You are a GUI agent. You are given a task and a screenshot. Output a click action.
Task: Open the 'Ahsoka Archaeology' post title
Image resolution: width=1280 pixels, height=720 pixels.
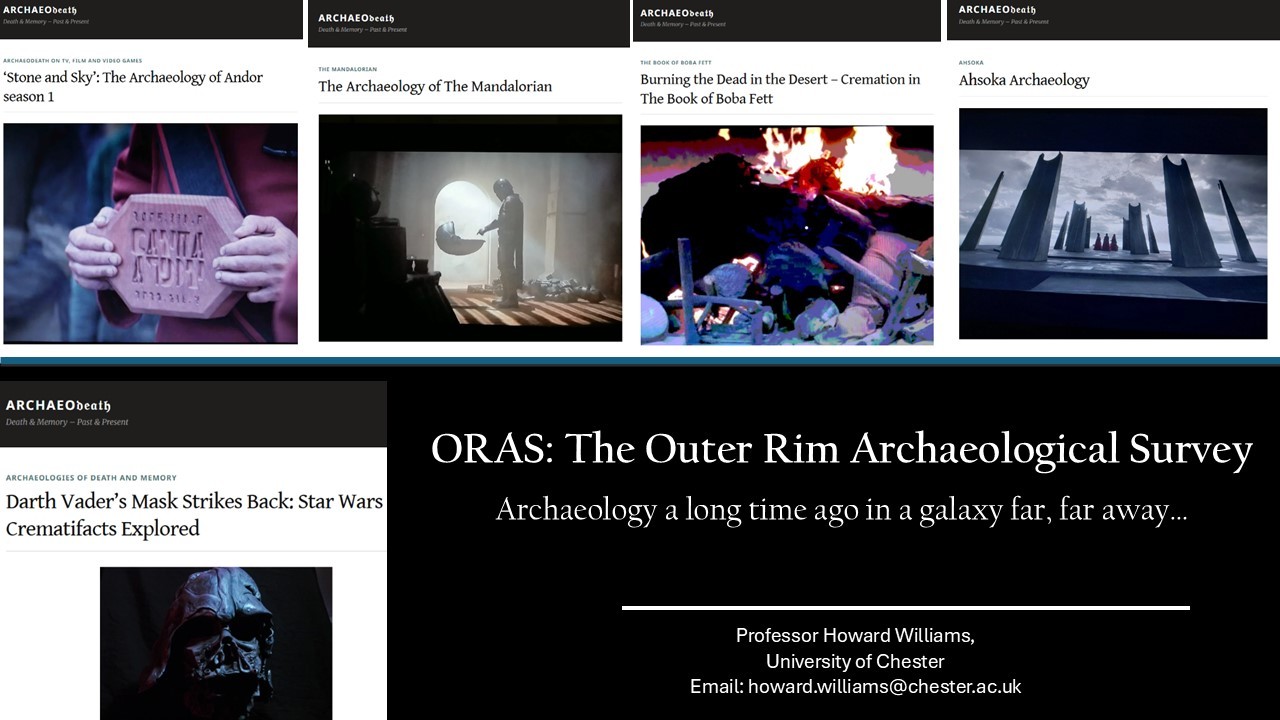point(1024,80)
